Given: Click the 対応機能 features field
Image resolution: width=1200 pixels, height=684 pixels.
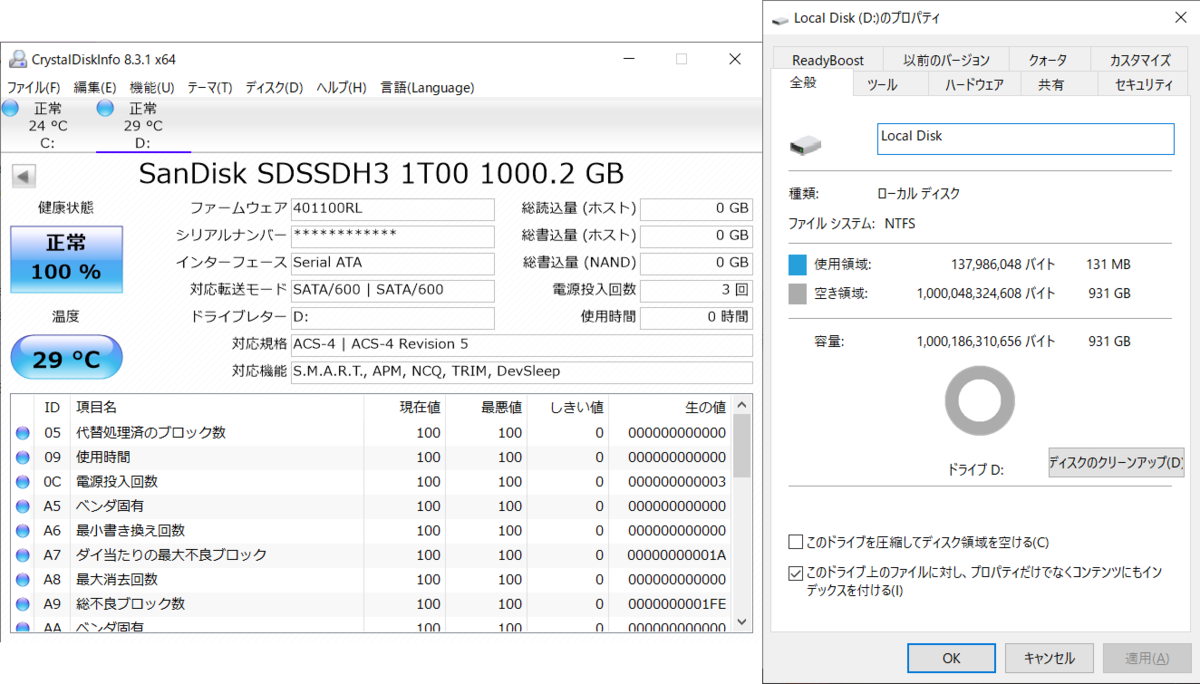Looking at the screenshot, I should (521, 372).
